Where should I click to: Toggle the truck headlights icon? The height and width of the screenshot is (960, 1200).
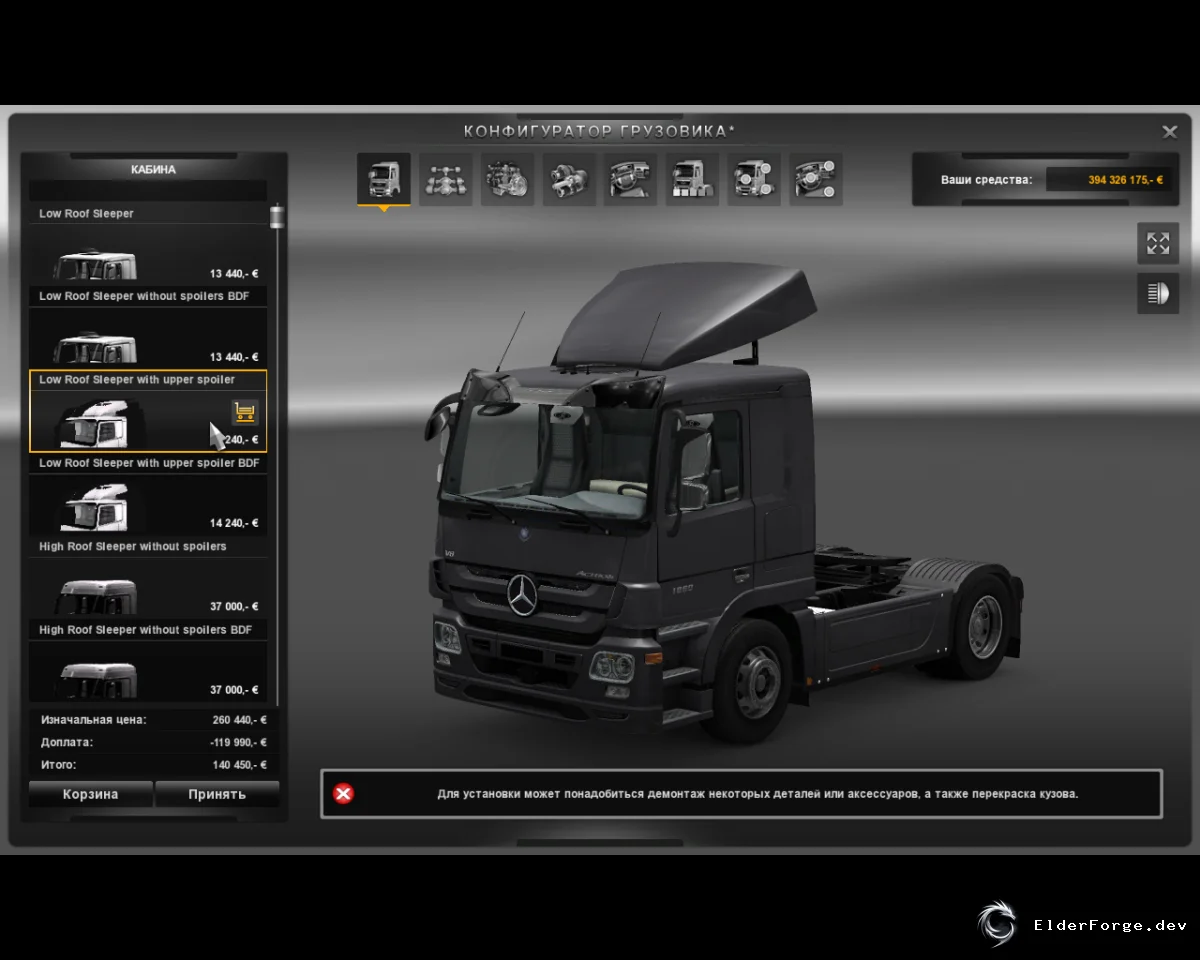click(1158, 293)
